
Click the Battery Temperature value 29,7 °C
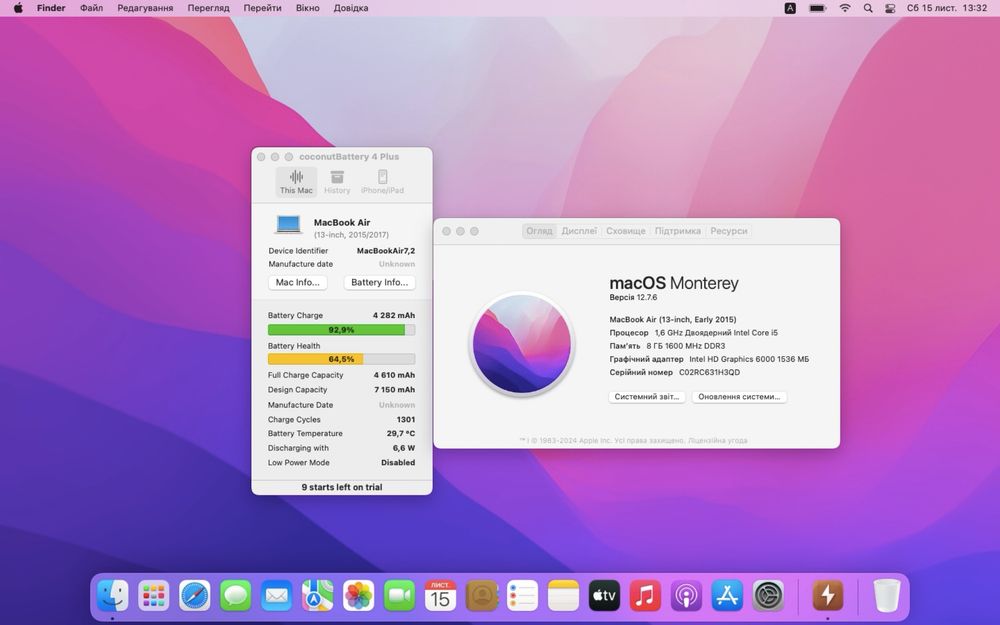pyautogui.click(x=401, y=434)
